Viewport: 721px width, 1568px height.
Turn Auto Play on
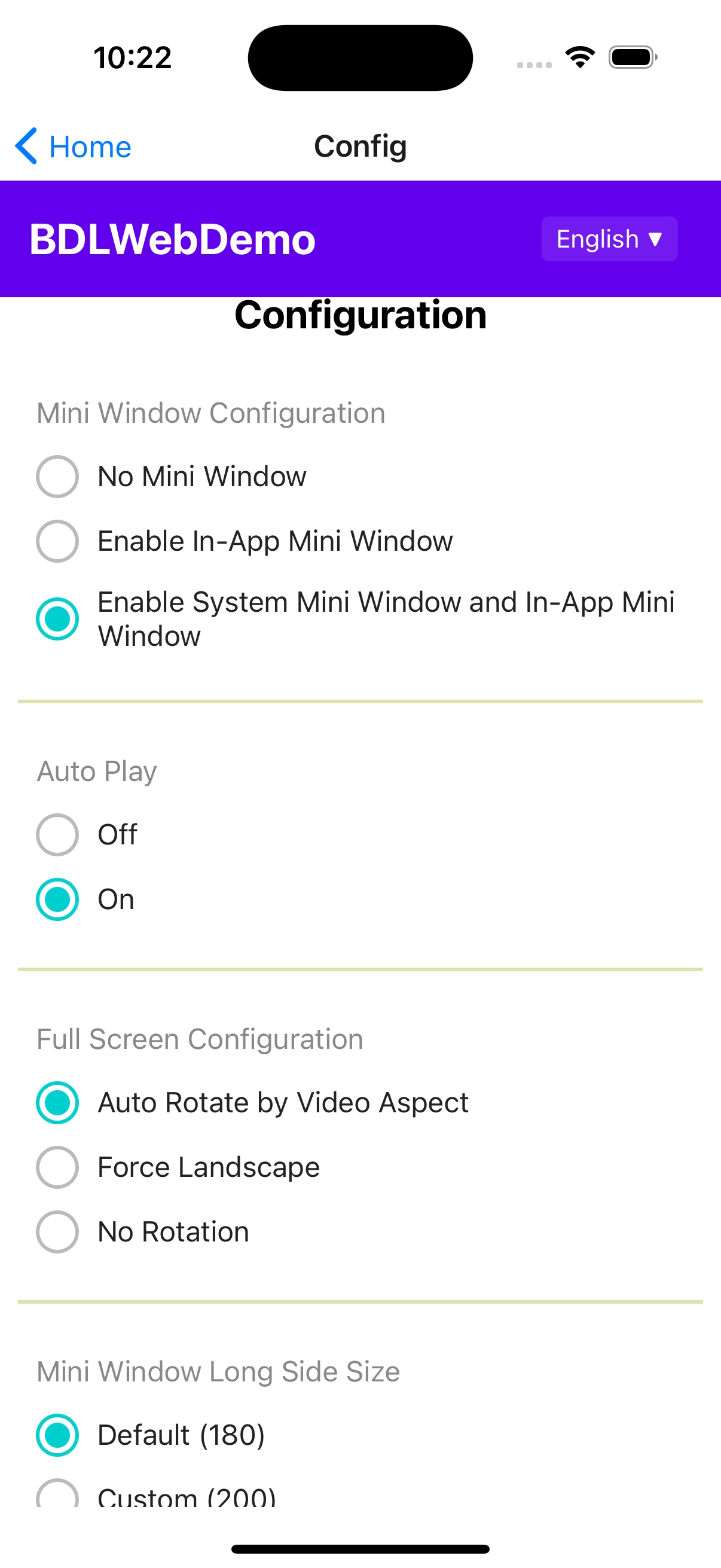pos(57,899)
